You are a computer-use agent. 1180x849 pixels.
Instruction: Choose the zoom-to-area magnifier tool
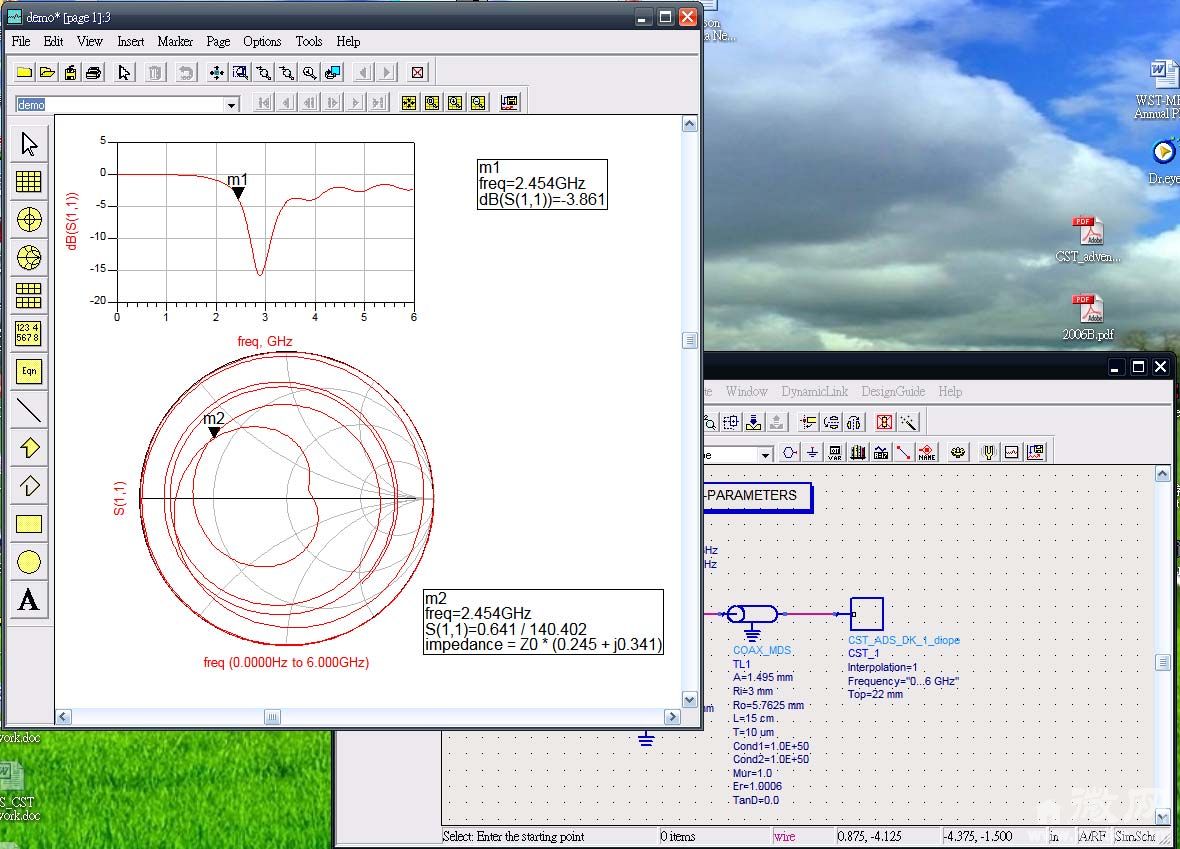pos(240,72)
